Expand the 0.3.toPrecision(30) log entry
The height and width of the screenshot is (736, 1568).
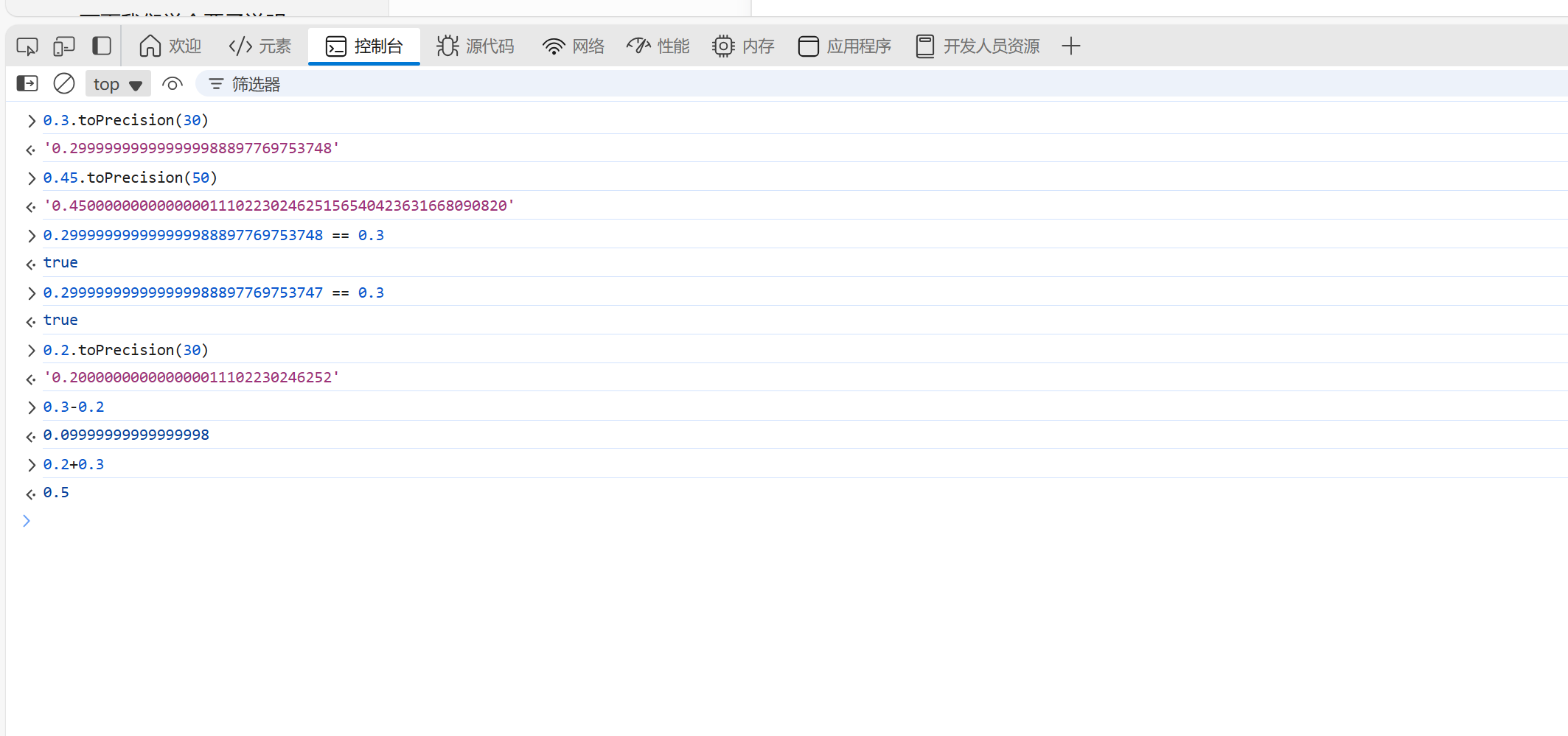31,120
